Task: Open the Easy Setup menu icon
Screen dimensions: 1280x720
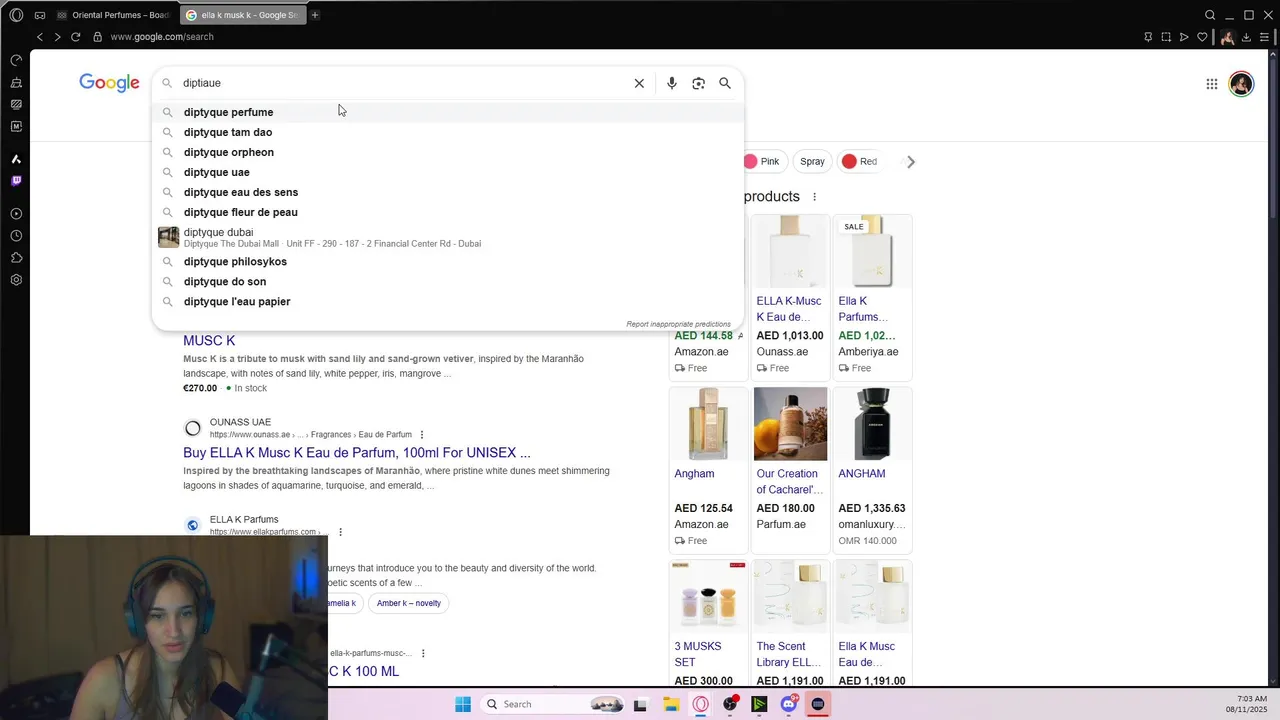Action: coord(1264,37)
